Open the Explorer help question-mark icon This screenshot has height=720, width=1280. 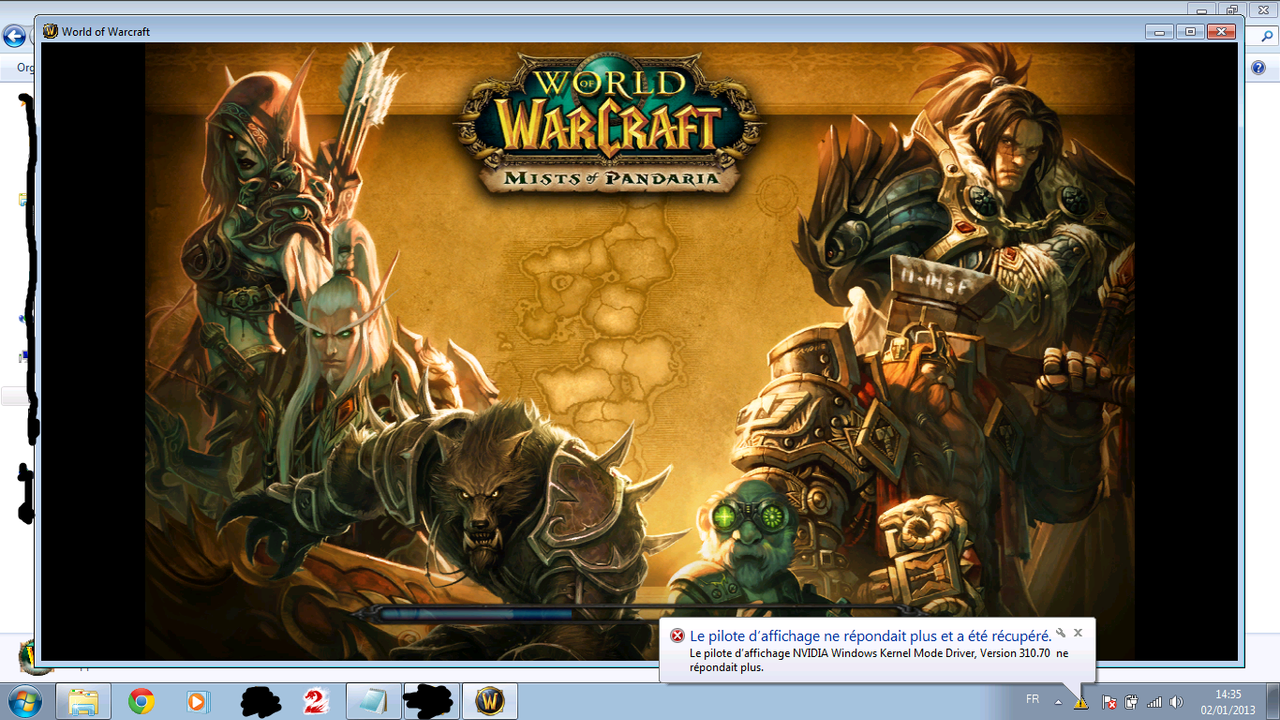click(x=1259, y=68)
